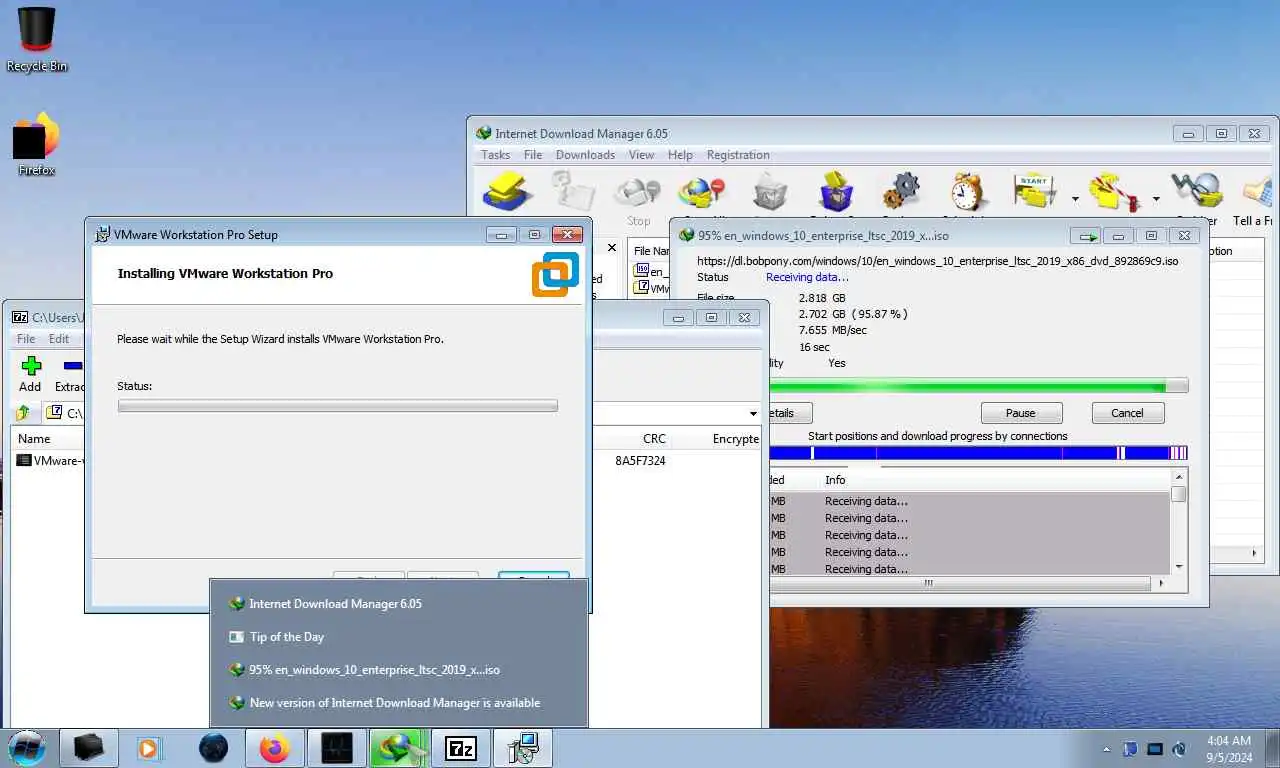The height and width of the screenshot is (768, 1280).
Task: Sort by the Name column in 7-Zip
Action: pyautogui.click(x=34, y=439)
